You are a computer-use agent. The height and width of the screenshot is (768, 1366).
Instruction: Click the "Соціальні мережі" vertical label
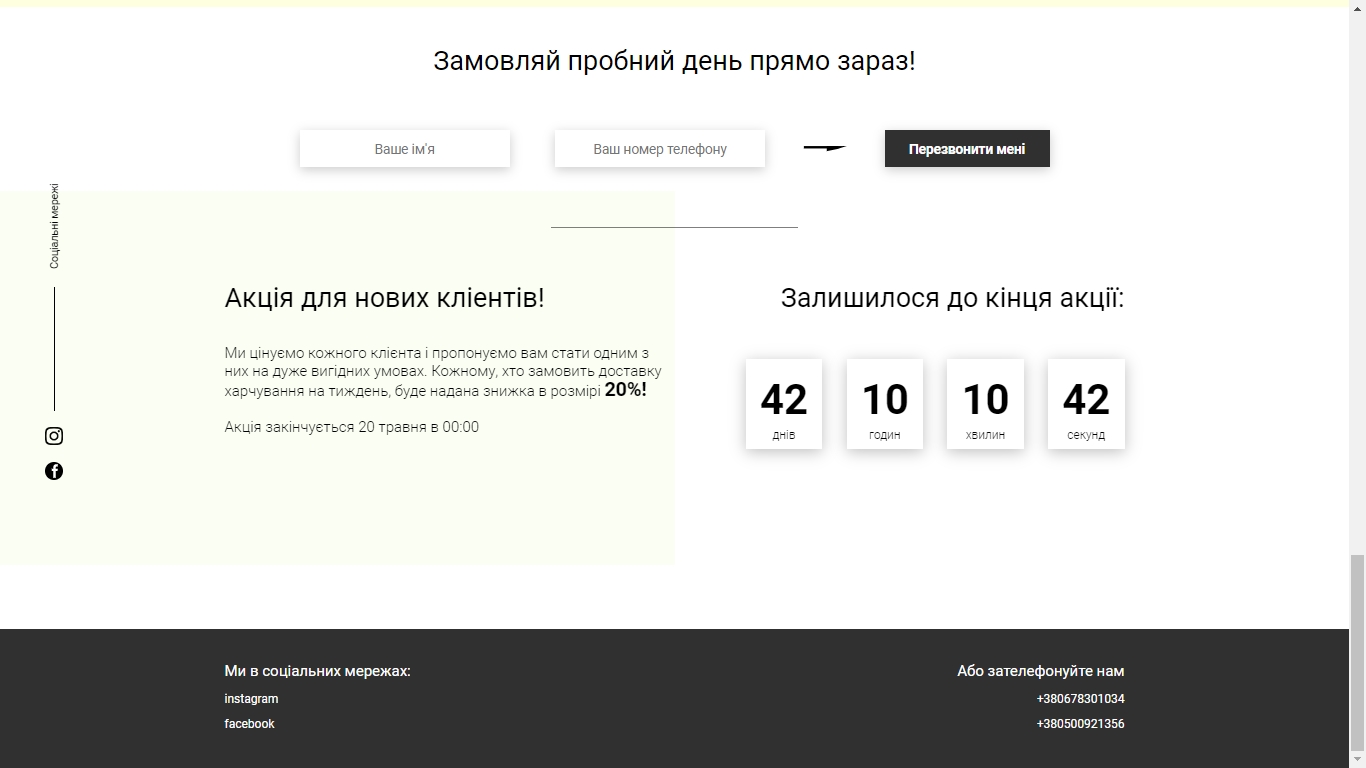(x=55, y=226)
